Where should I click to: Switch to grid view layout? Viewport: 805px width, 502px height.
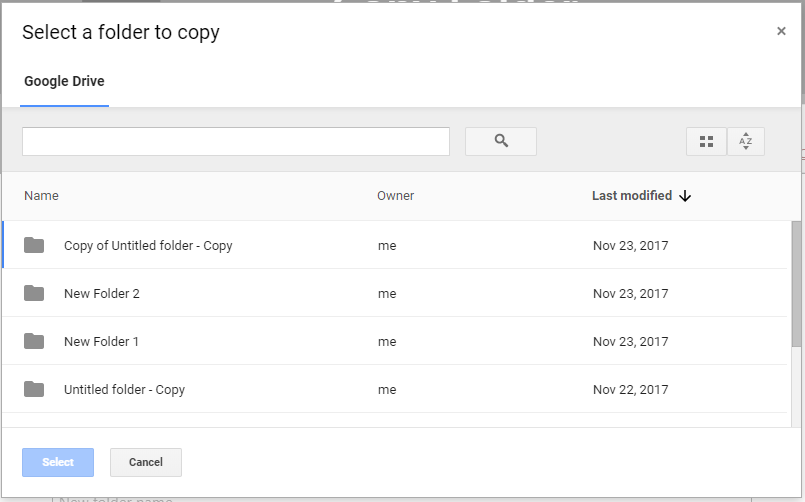tap(706, 142)
